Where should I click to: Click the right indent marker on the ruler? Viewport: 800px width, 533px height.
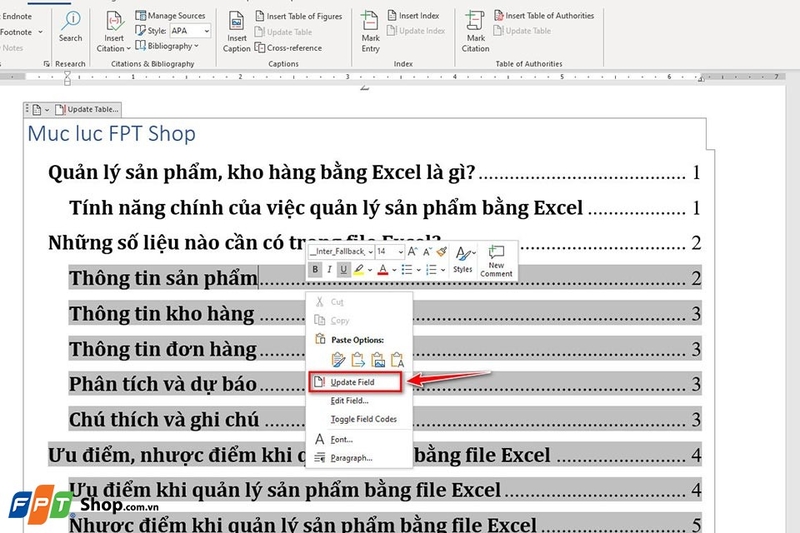(x=702, y=79)
